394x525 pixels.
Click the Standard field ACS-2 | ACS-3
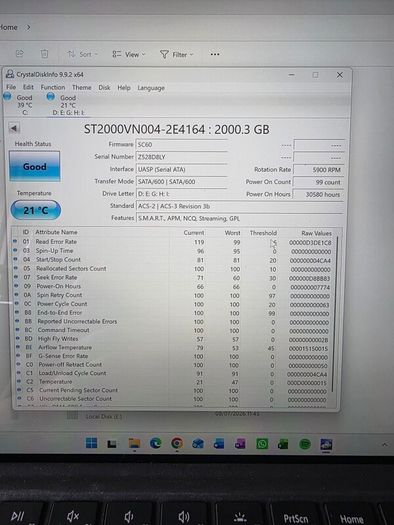240,206
